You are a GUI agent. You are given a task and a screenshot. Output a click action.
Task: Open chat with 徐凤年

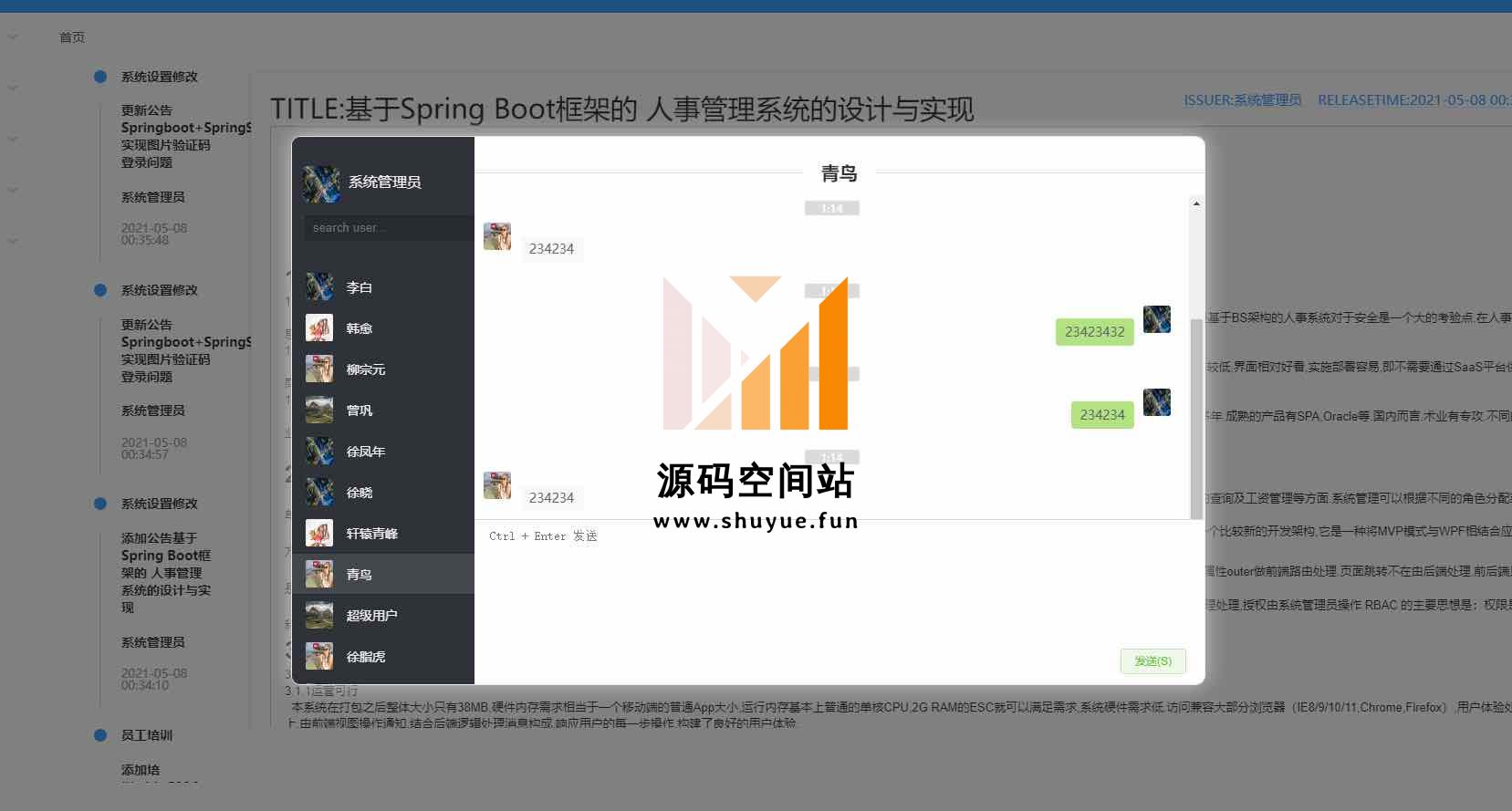383,451
